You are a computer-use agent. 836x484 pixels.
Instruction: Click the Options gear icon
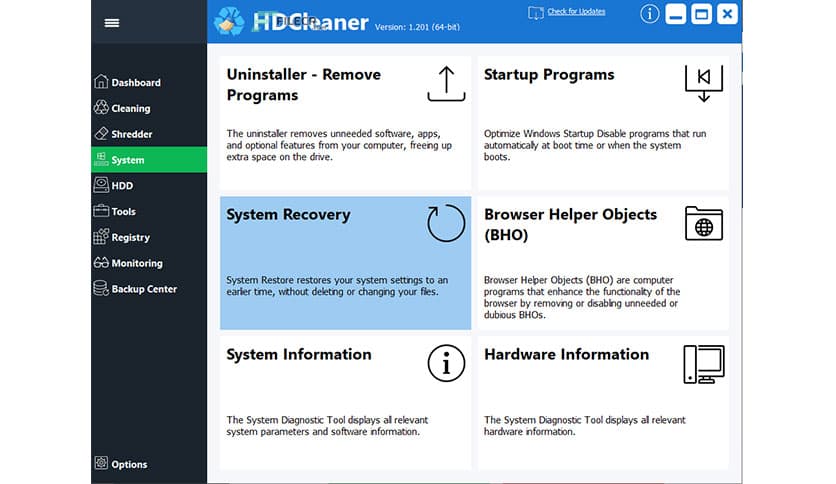101,463
